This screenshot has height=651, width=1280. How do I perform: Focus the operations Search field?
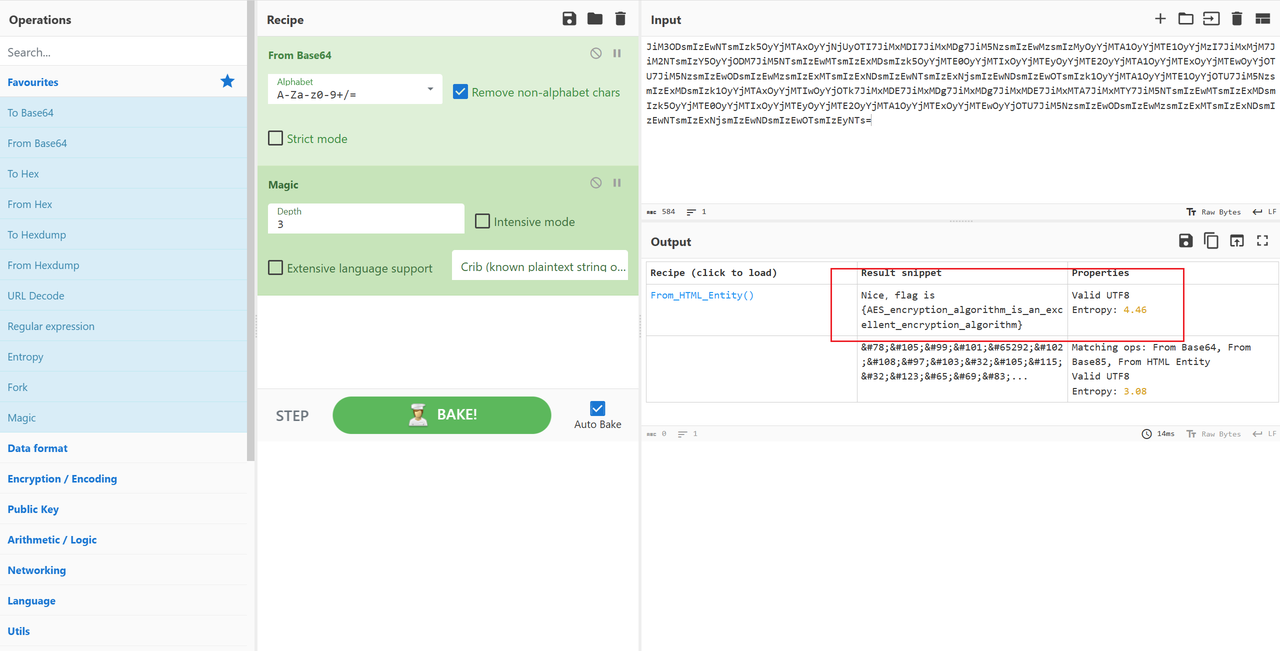point(124,52)
